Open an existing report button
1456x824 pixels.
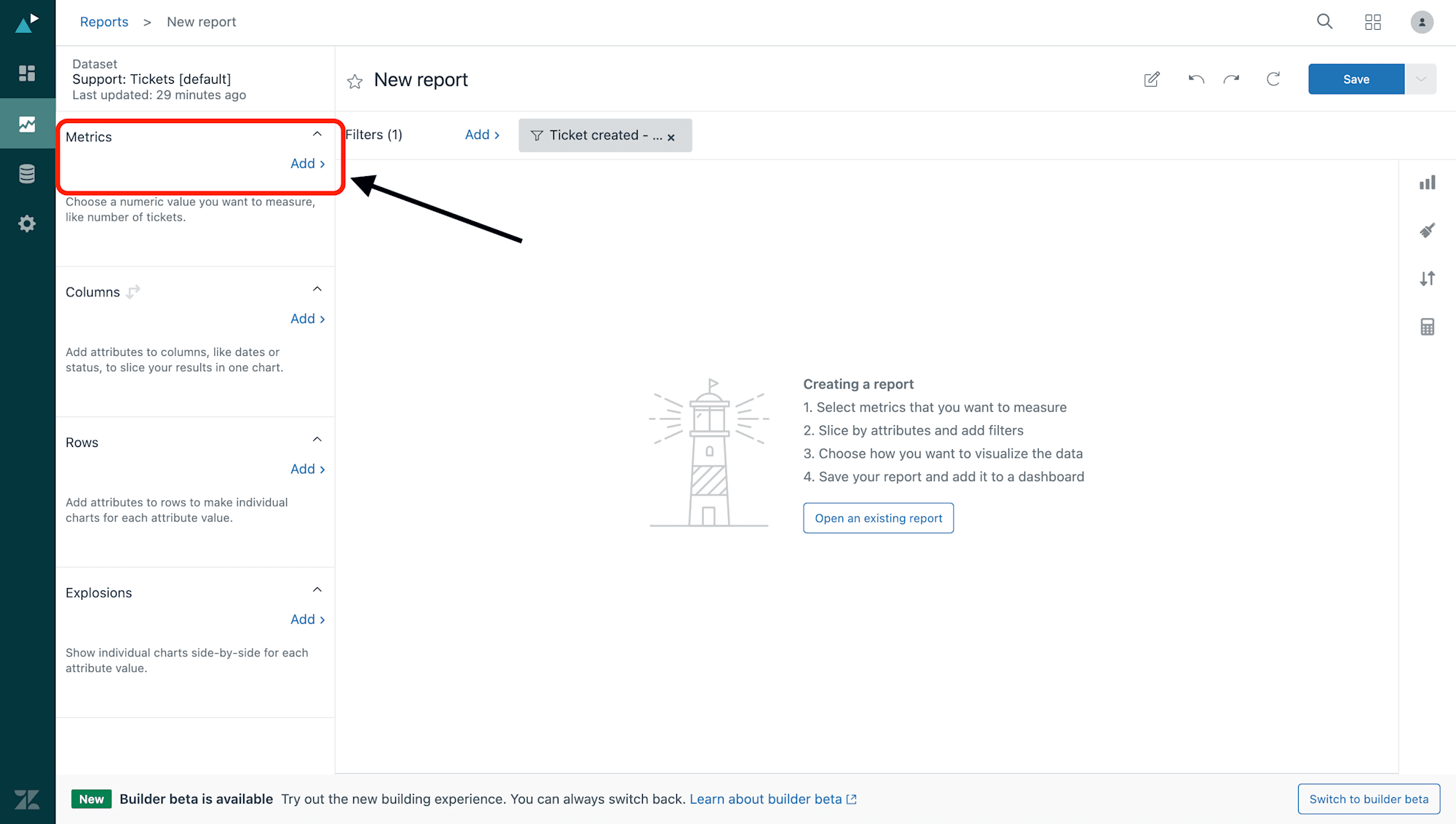[879, 518]
